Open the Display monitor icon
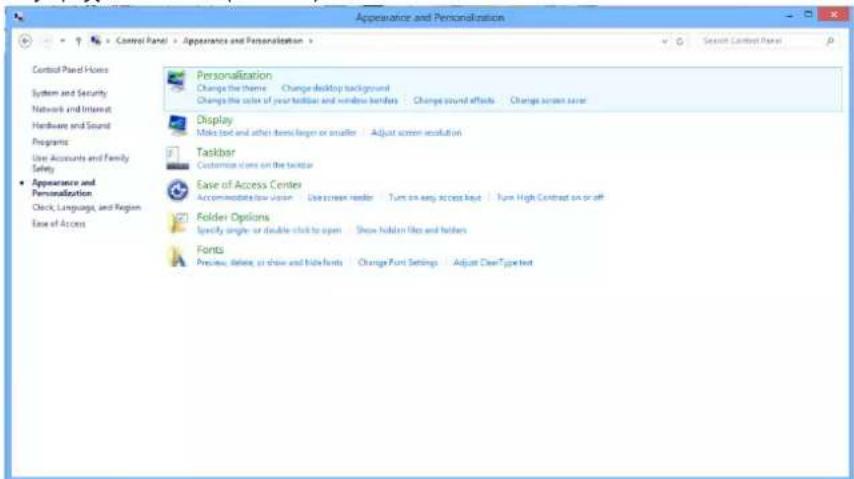Viewport: 854px width, 479px height. click(x=177, y=125)
